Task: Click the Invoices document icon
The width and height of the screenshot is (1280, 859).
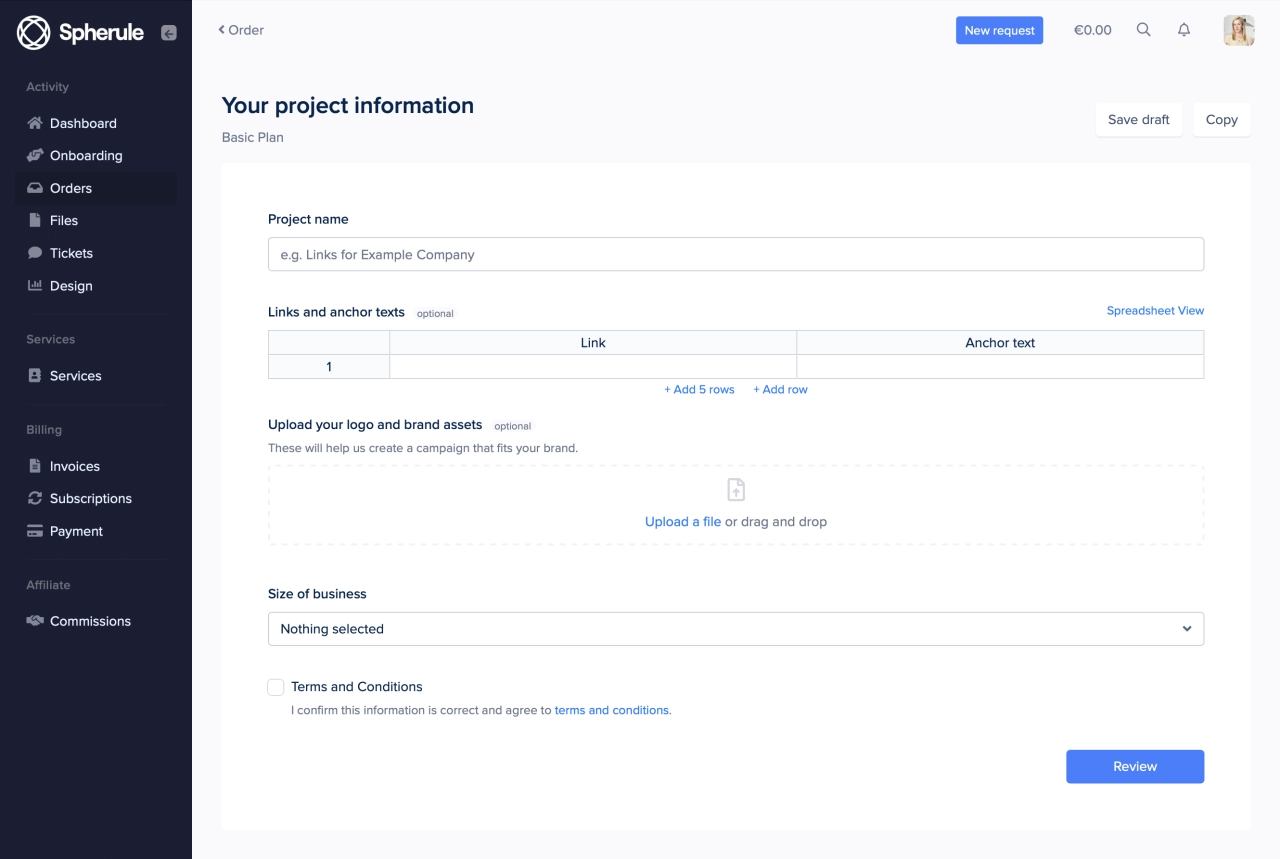Action: click(35, 466)
